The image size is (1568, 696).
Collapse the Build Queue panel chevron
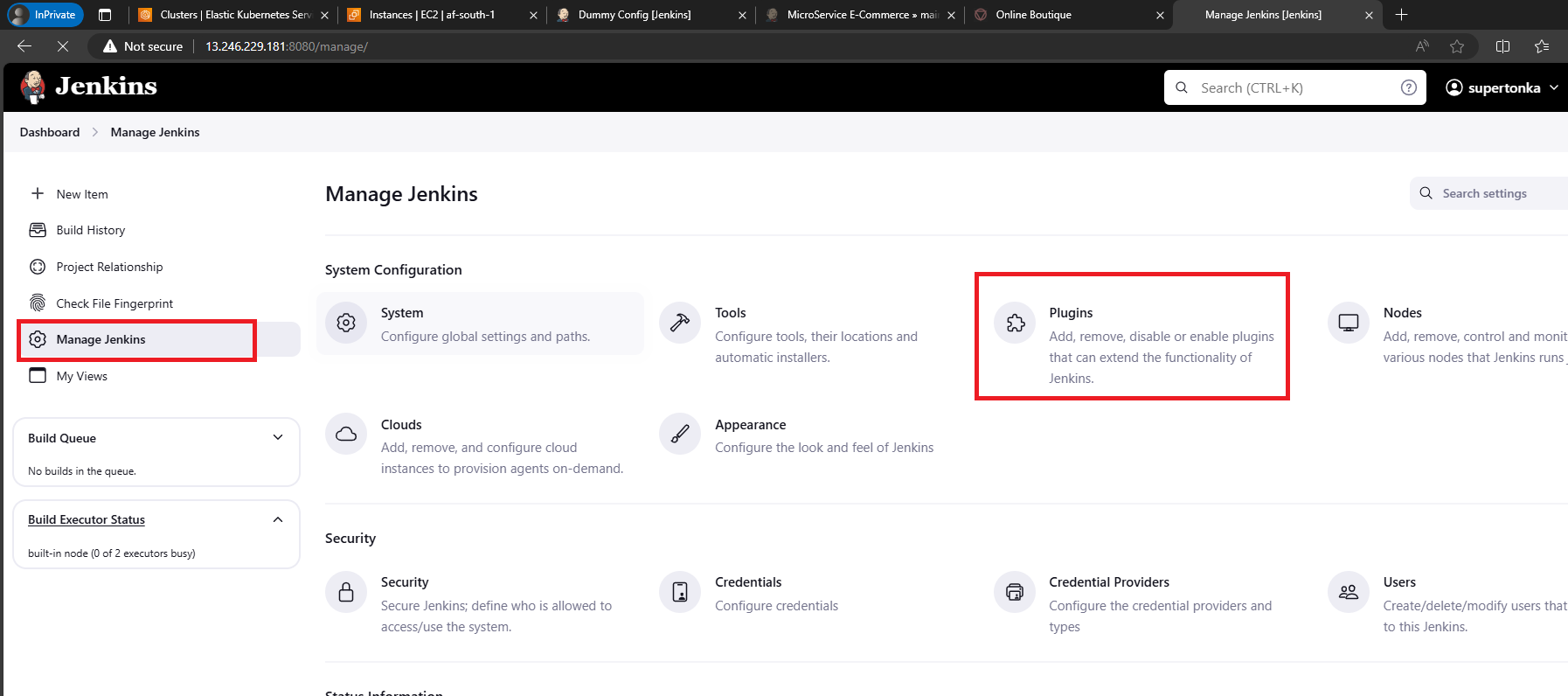278,437
